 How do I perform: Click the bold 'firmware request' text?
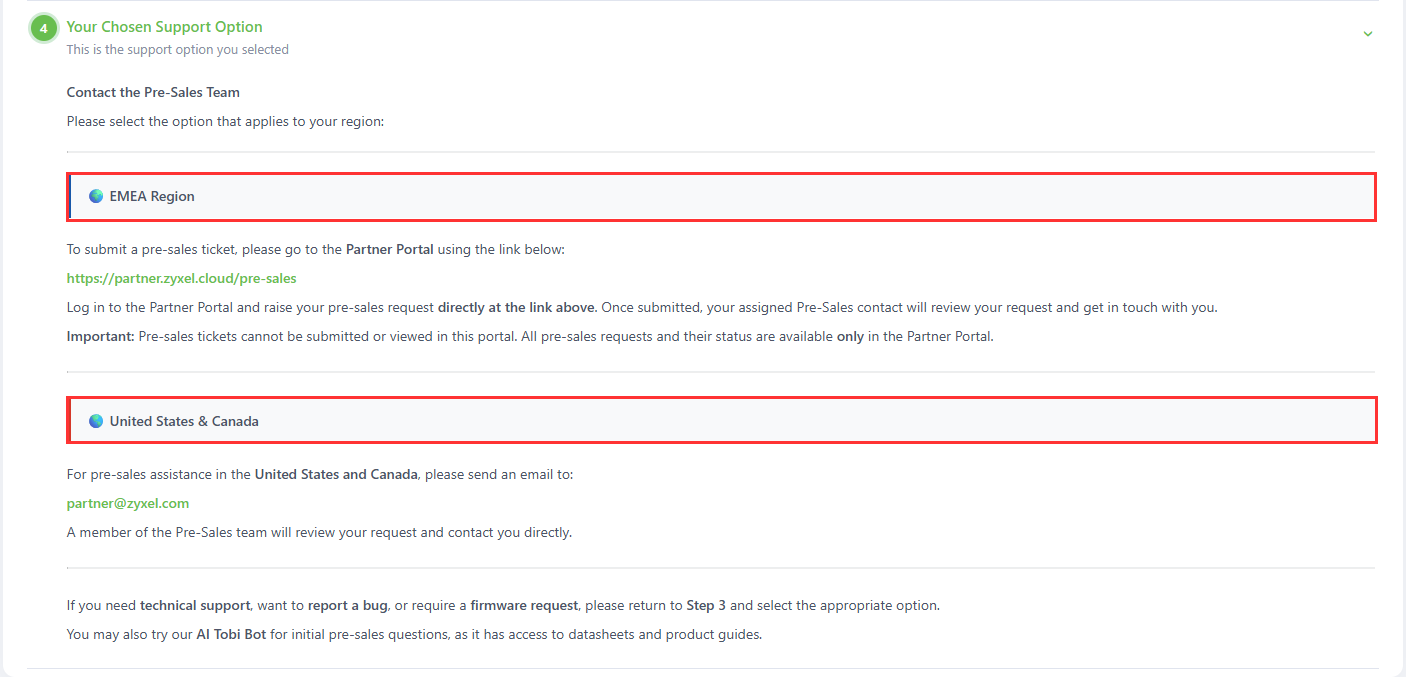(524, 605)
